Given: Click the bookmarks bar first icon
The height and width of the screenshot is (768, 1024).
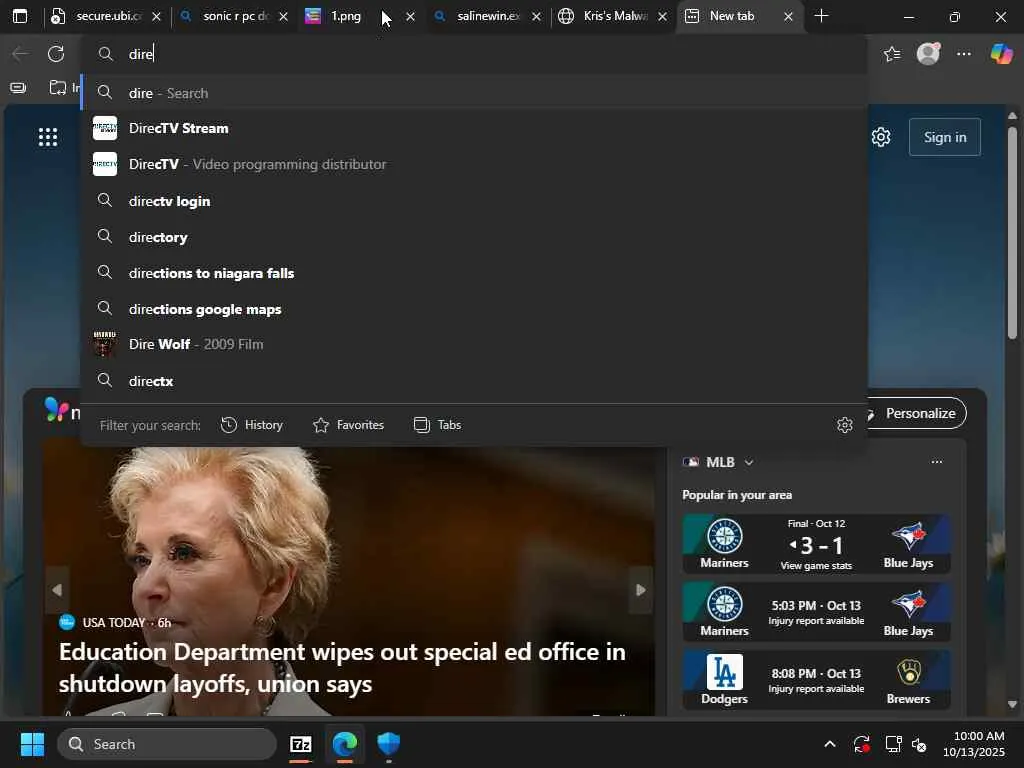Looking at the screenshot, I should tap(18, 88).
